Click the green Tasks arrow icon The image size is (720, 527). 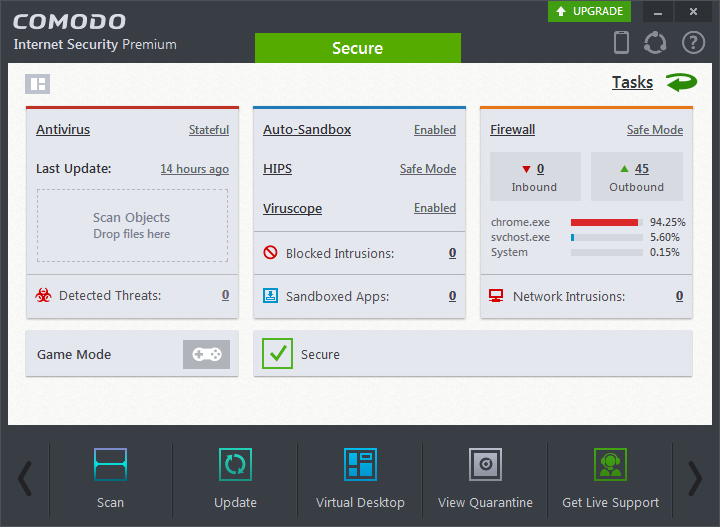tap(681, 83)
